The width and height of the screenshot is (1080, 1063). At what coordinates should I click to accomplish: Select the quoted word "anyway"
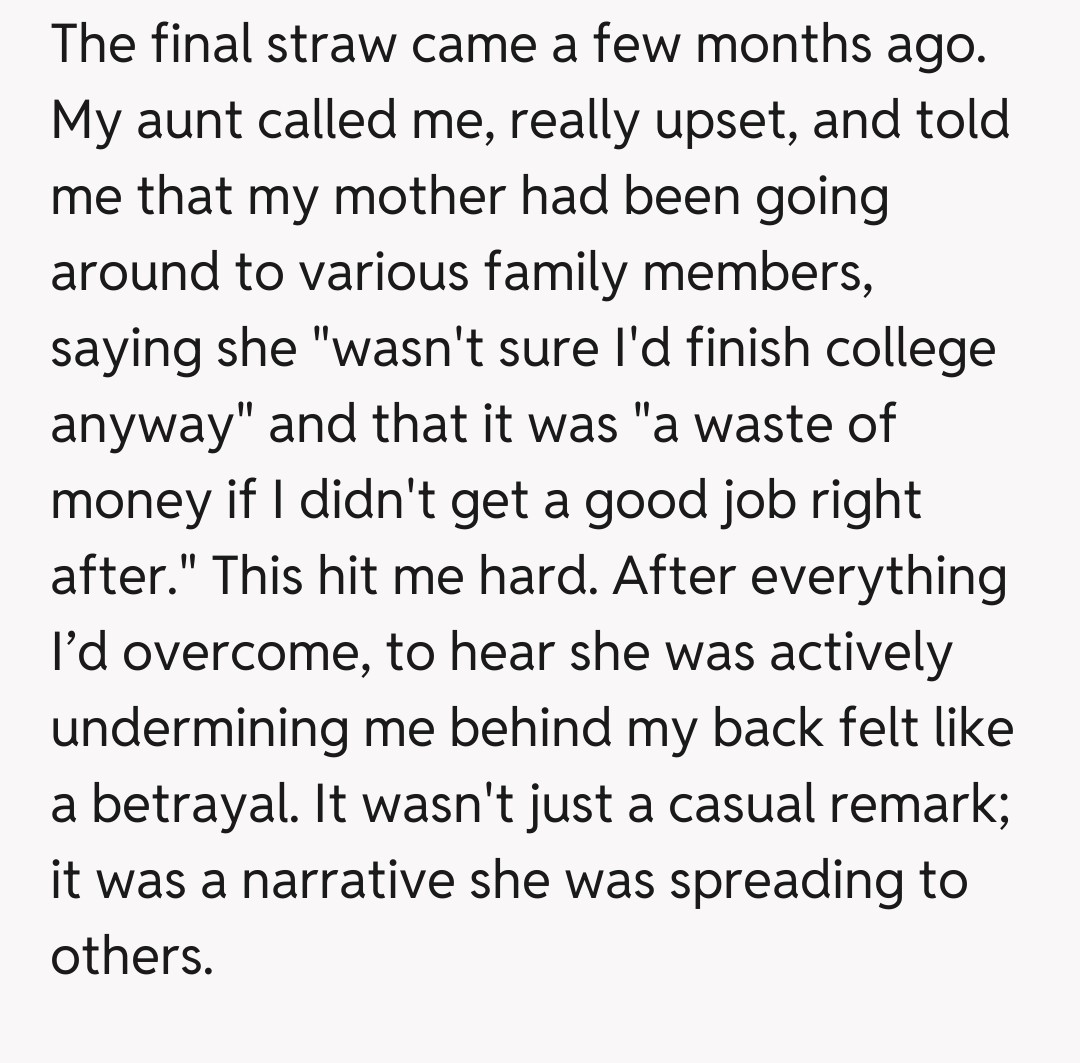click(x=149, y=425)
